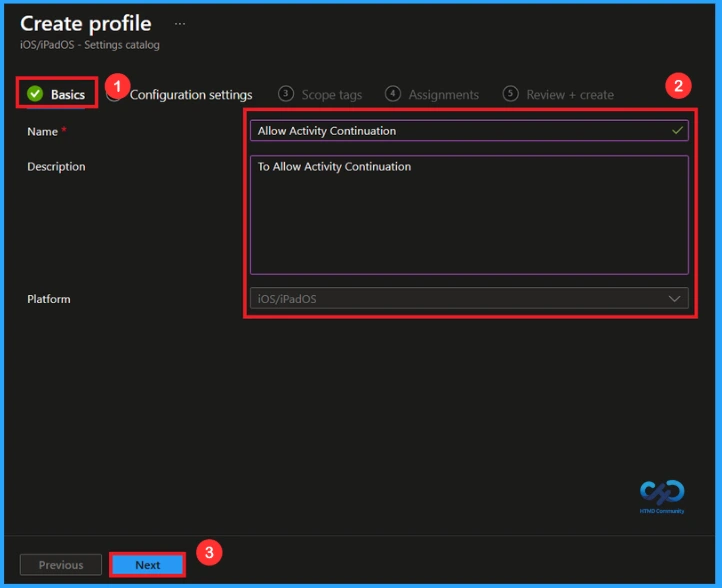Click the Review + create step number icon
This screenshot has width=722, height=588.
[x=510, y=93]
